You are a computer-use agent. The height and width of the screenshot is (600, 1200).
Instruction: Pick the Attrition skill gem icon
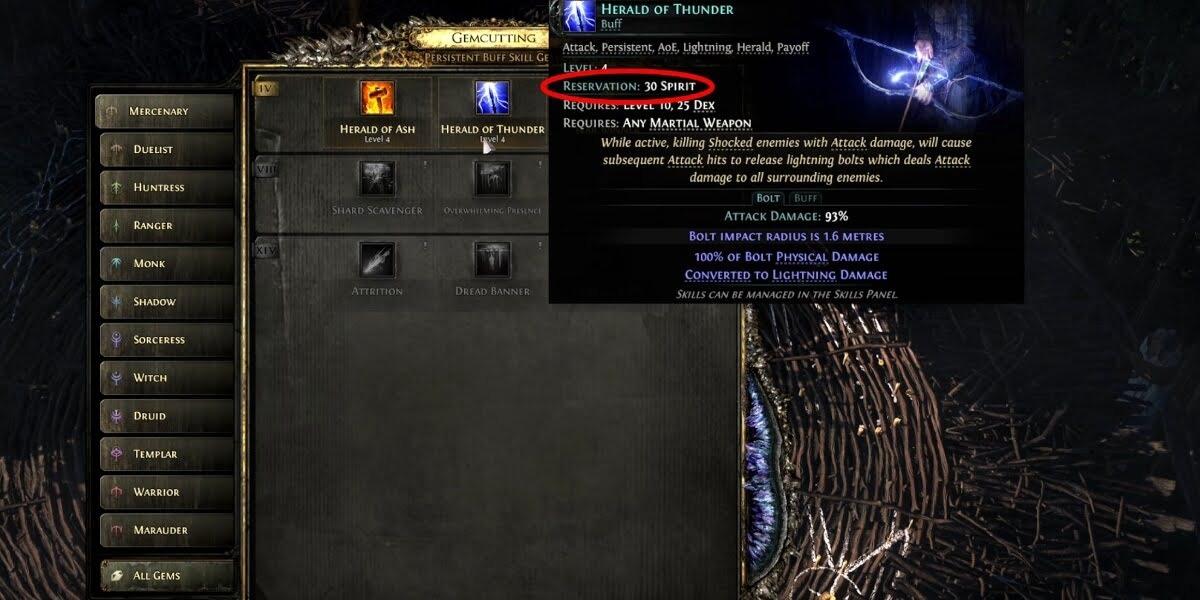click(377, 260)
